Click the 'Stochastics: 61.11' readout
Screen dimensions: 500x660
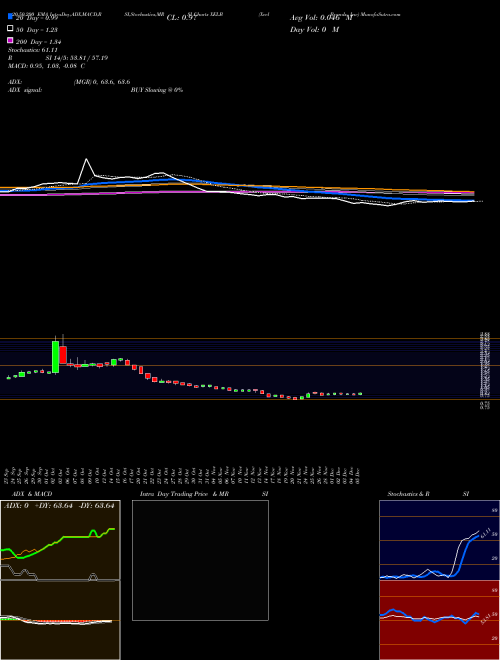click(32, 50)
